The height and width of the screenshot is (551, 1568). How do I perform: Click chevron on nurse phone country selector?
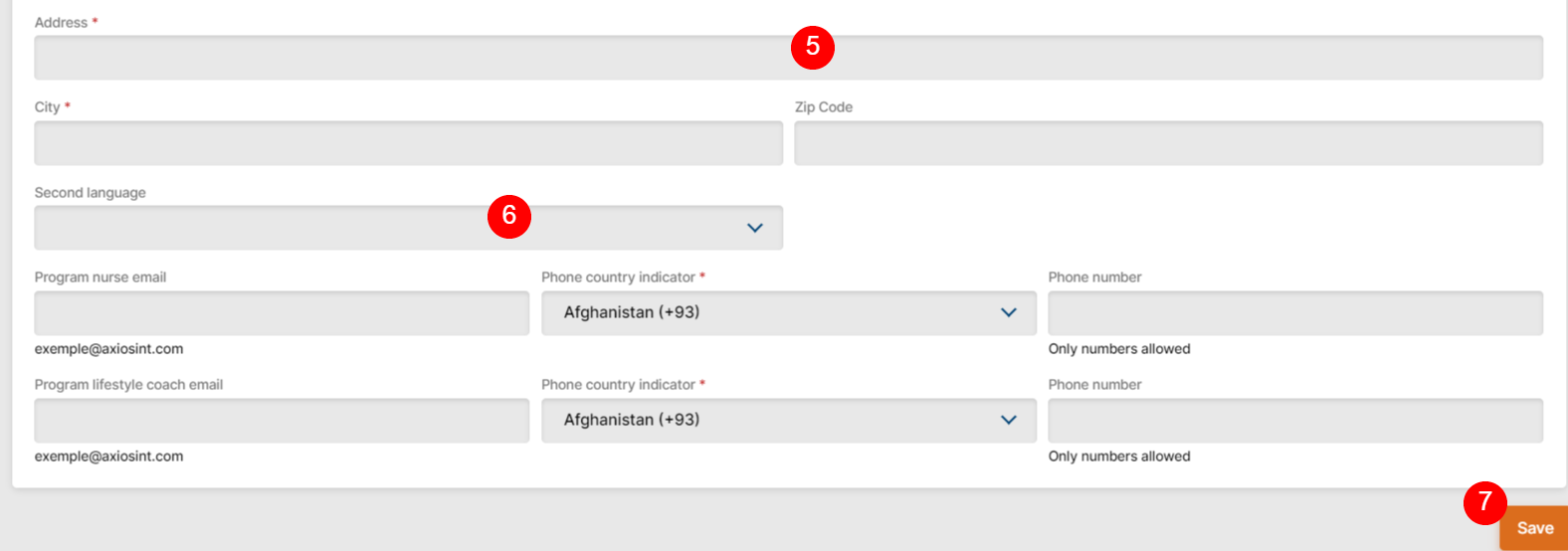1009,312
